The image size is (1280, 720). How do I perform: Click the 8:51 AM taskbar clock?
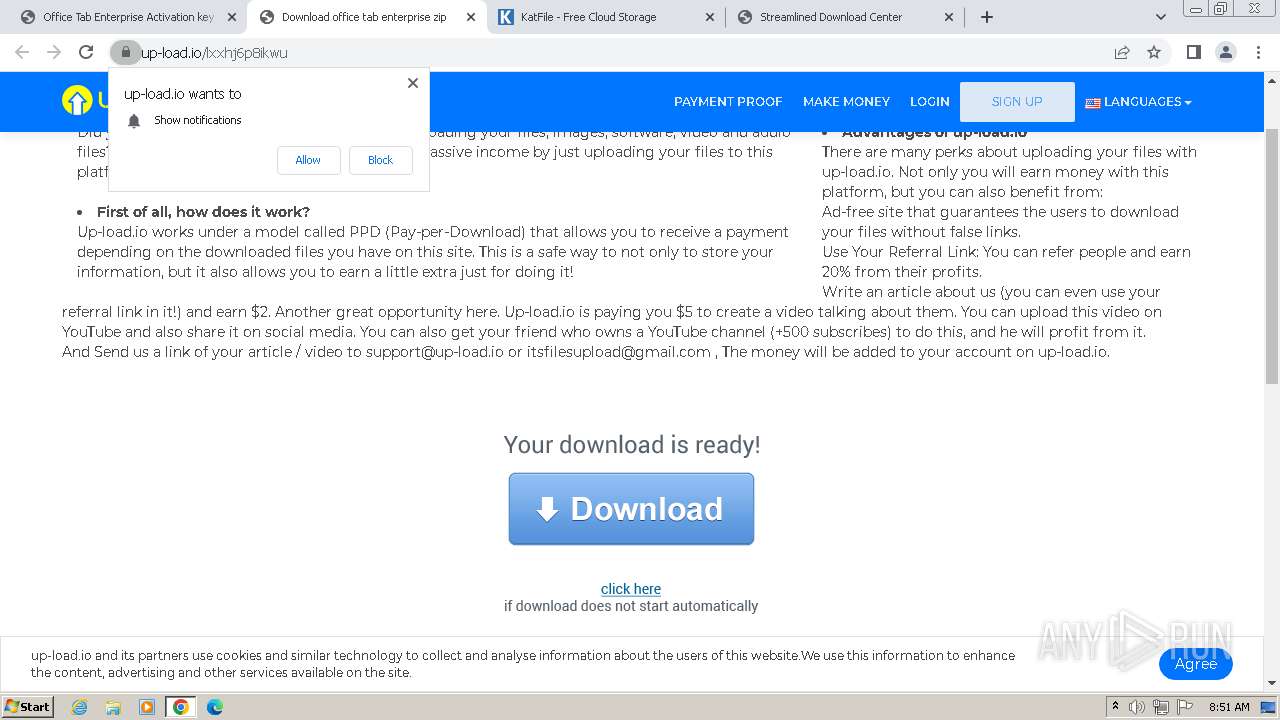click(x=1229, y=707)
